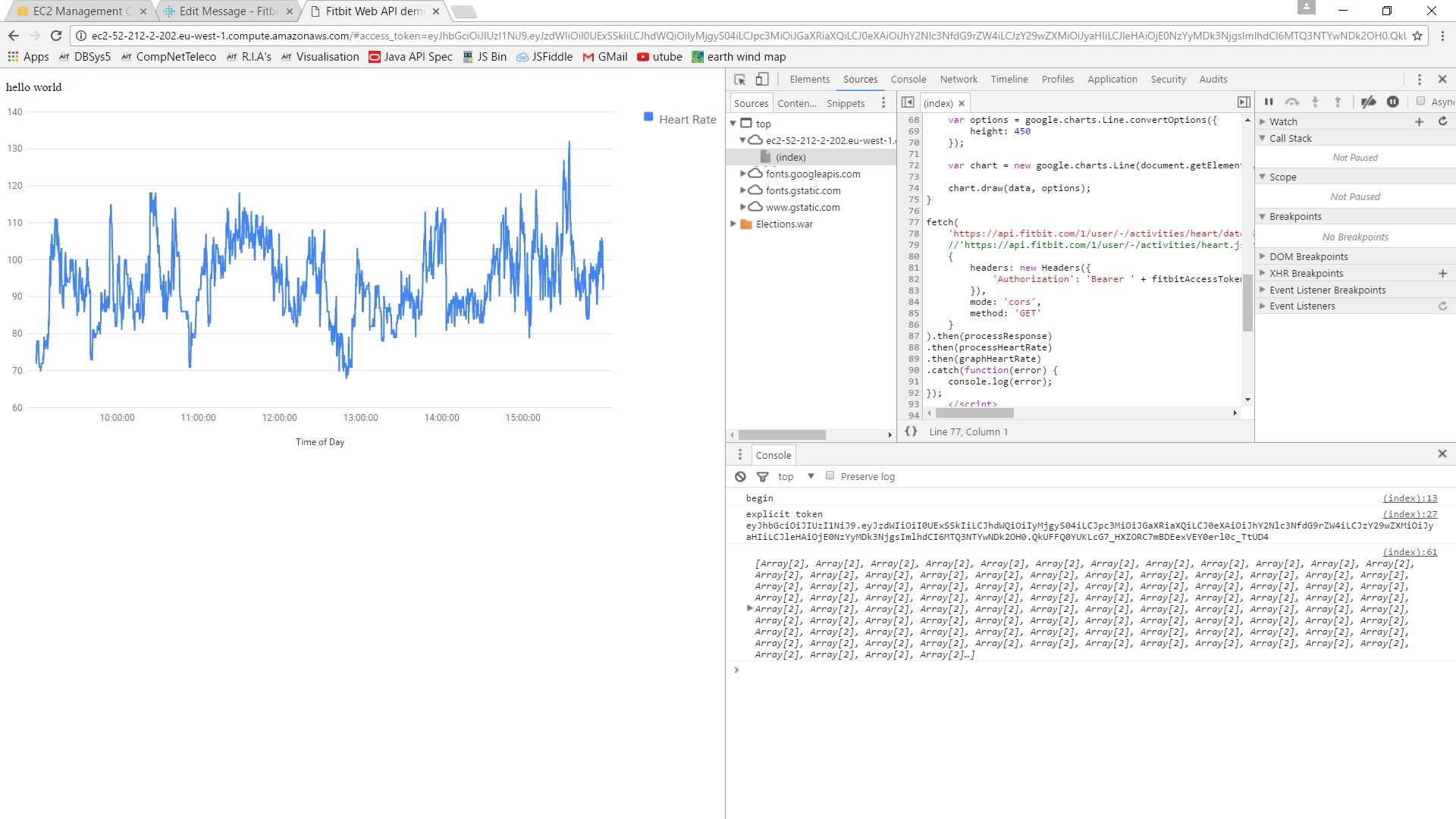Open the Application panel
This screenshot has height=819, width=1456.
[1112, 79]
